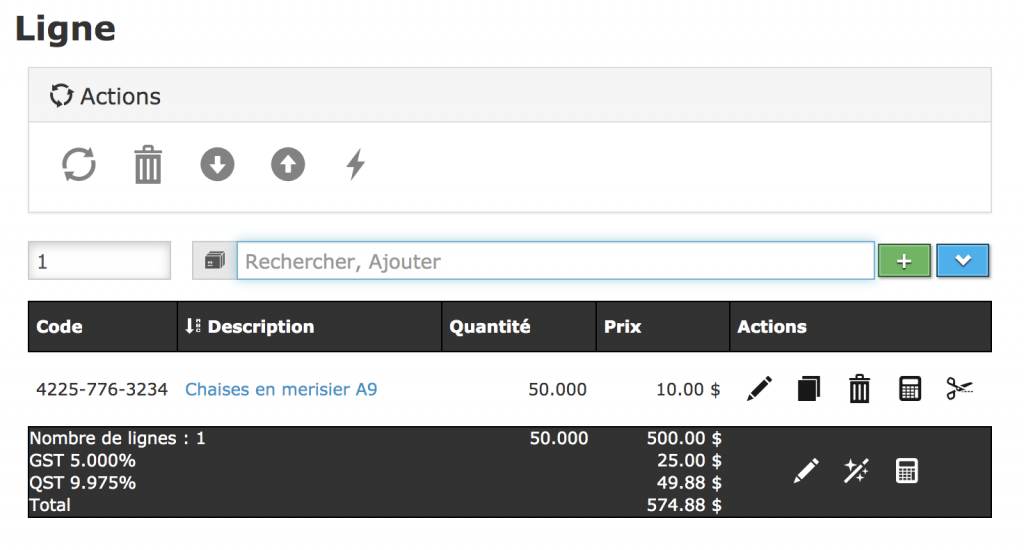The width and height of the screenshot is (1024, 550).
Task: Click the refresh icon in Actions panel
Action: [79, 164]
